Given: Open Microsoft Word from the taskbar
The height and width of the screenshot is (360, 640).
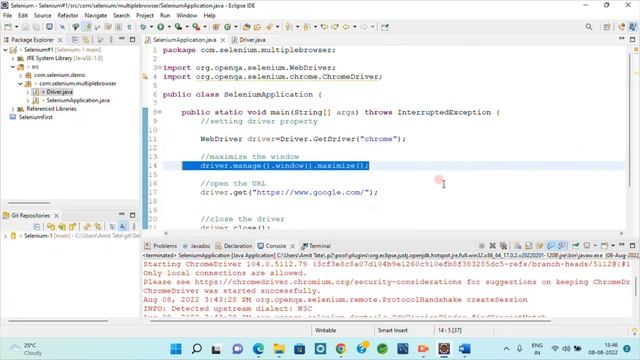Looking at the screenshot, I should 464,349.
